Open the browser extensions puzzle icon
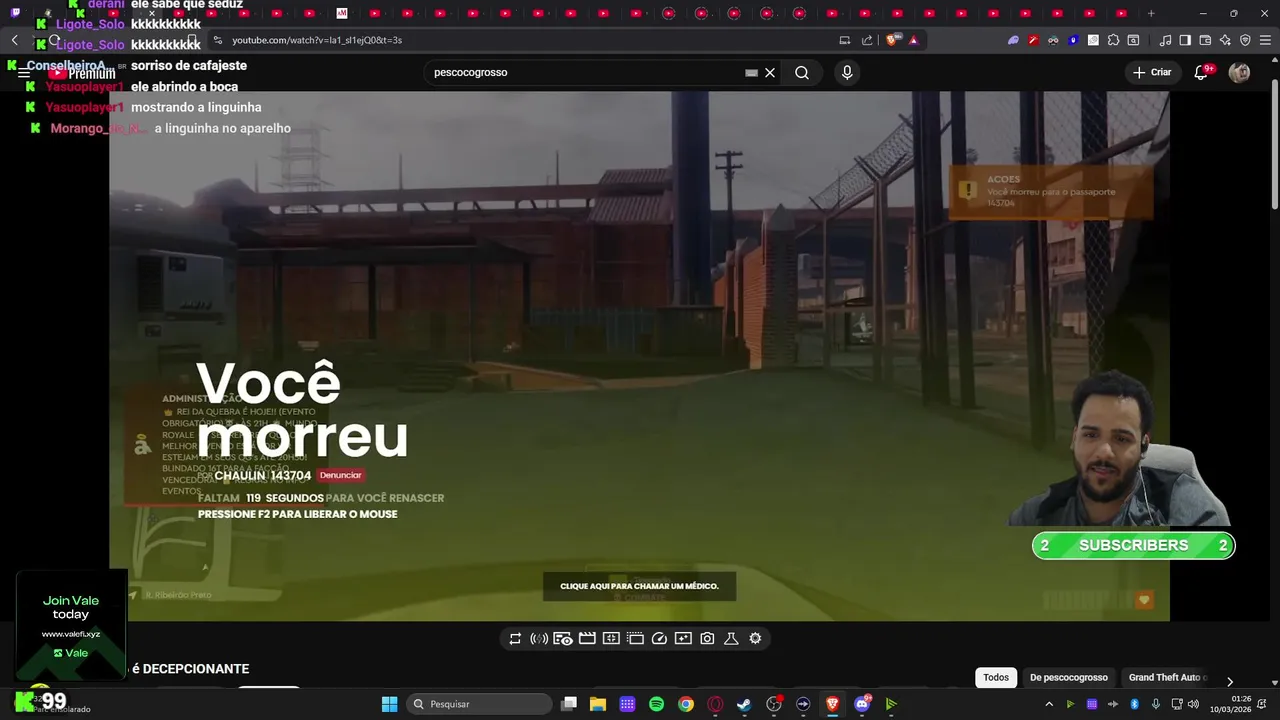The width and height of the screenshot is (1280, 720). pyautogui.click(x=1113, y=40)
